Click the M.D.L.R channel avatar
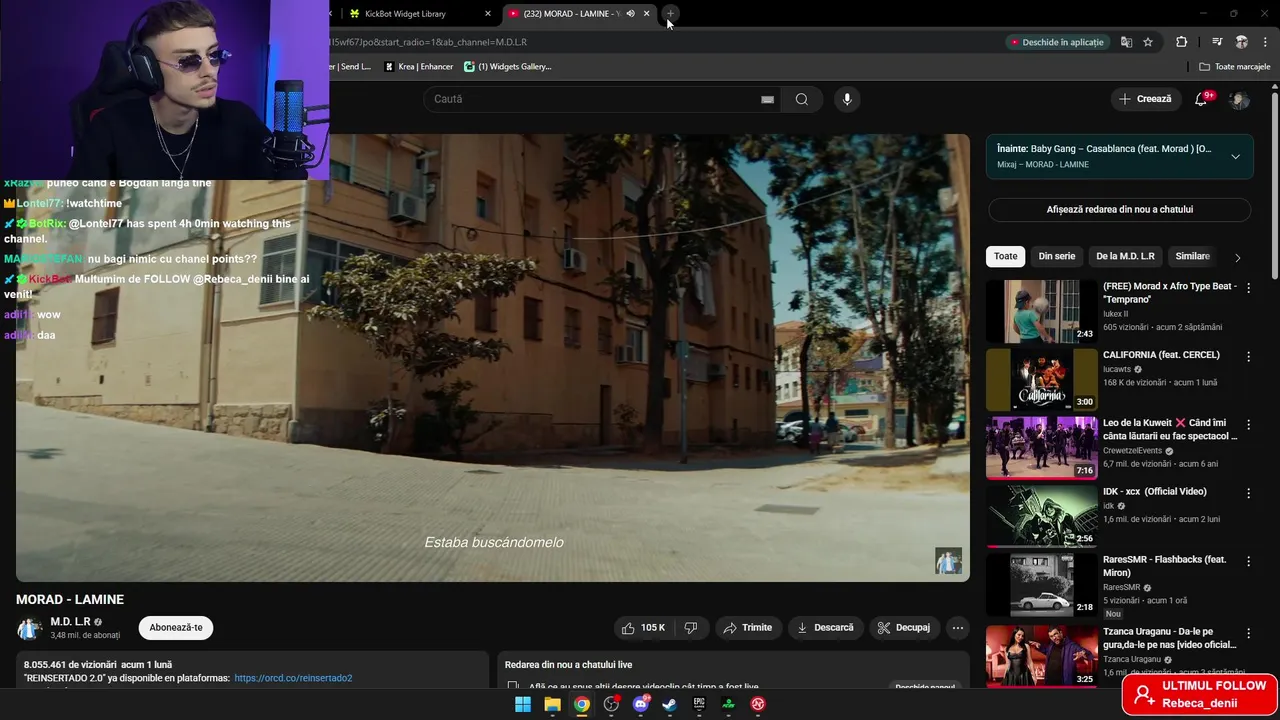Image resolution: width=1280 pixels, height=720 pixels. tap(29, 628)
